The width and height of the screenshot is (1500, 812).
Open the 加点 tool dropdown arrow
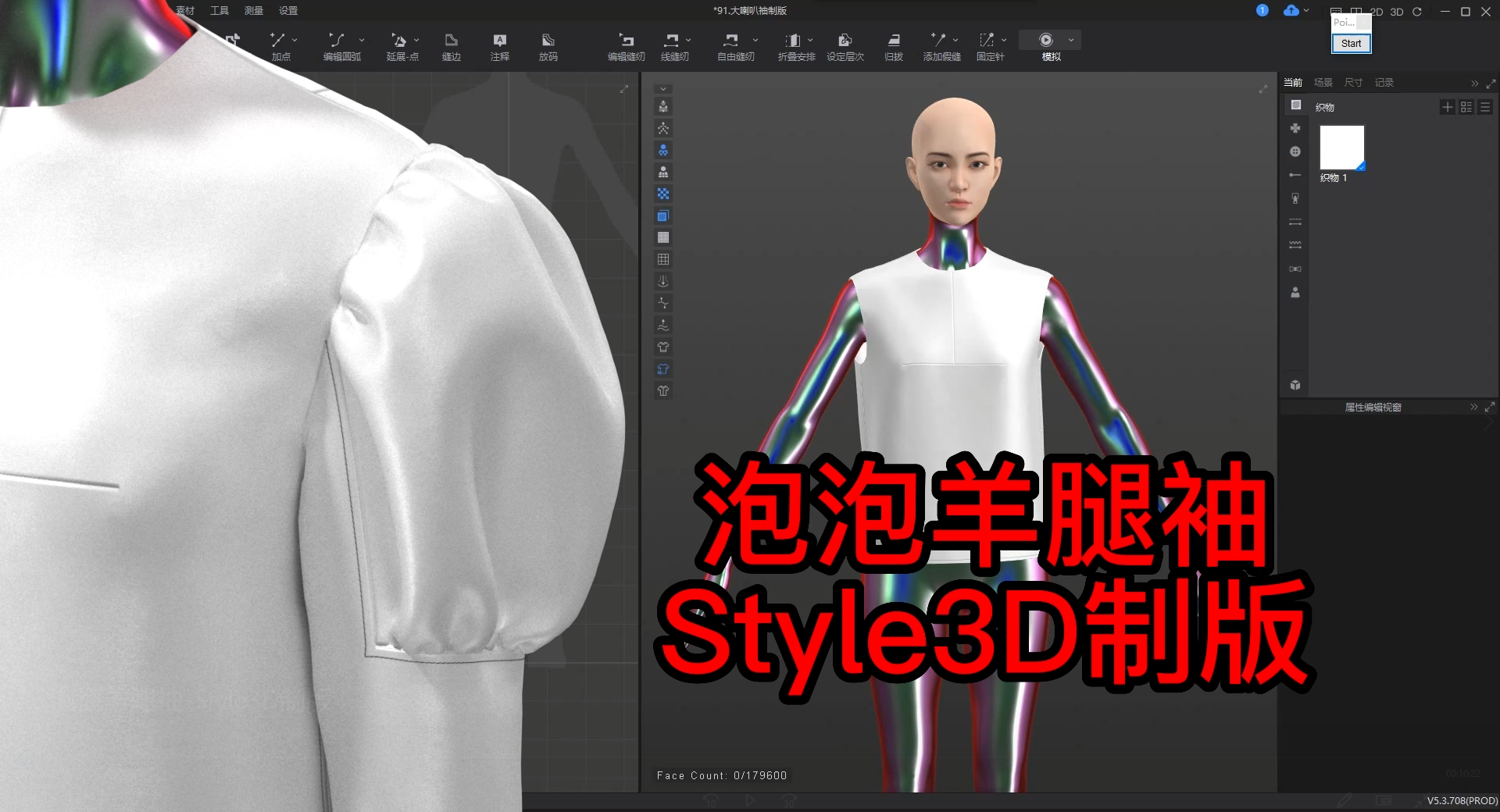coord(295,40)
